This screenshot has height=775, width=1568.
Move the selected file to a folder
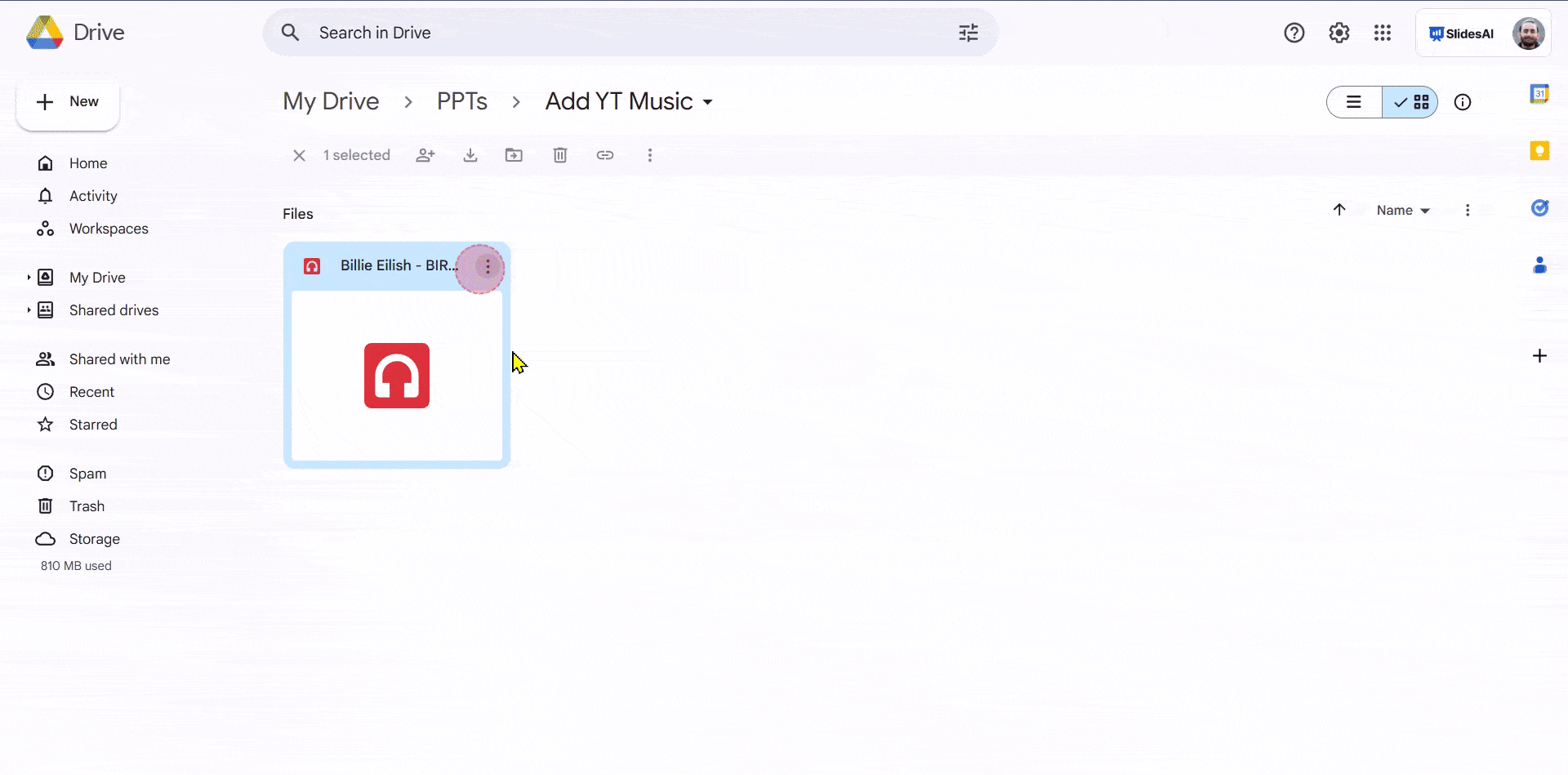click(x=514, y=154)
